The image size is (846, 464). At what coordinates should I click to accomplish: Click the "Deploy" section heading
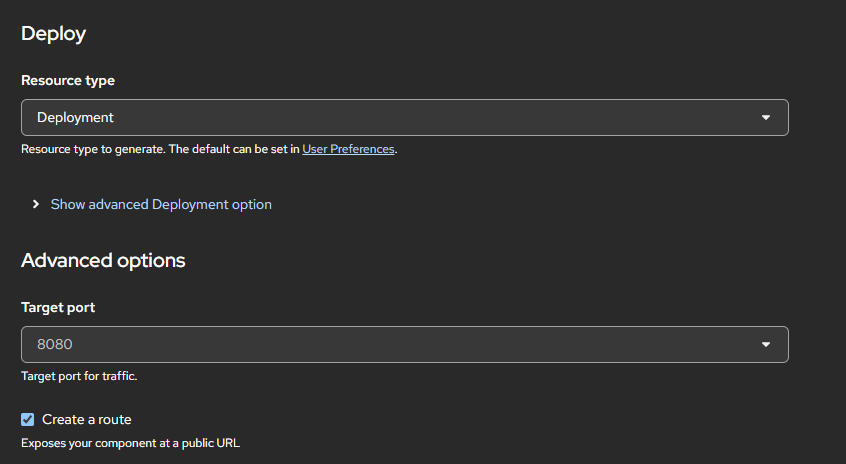pyautogui.click(x=54, y=33)
